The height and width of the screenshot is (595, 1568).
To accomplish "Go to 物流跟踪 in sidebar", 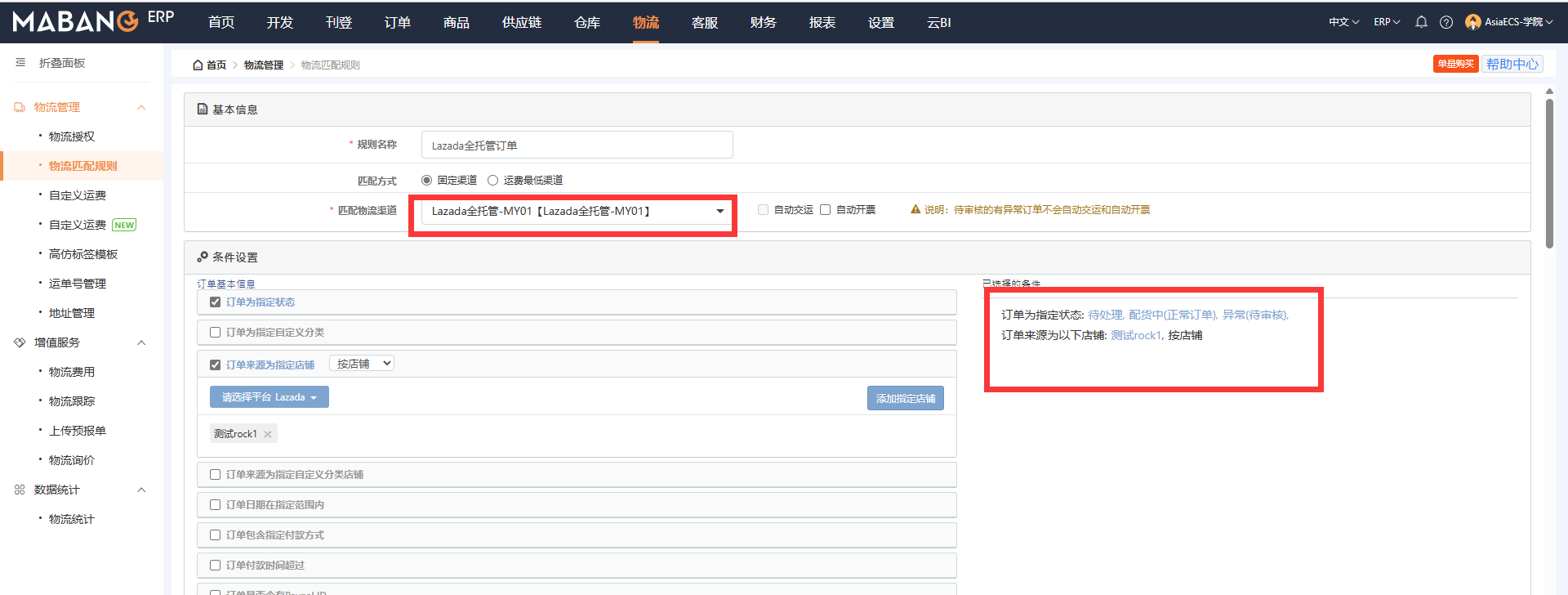I will 72,401.
